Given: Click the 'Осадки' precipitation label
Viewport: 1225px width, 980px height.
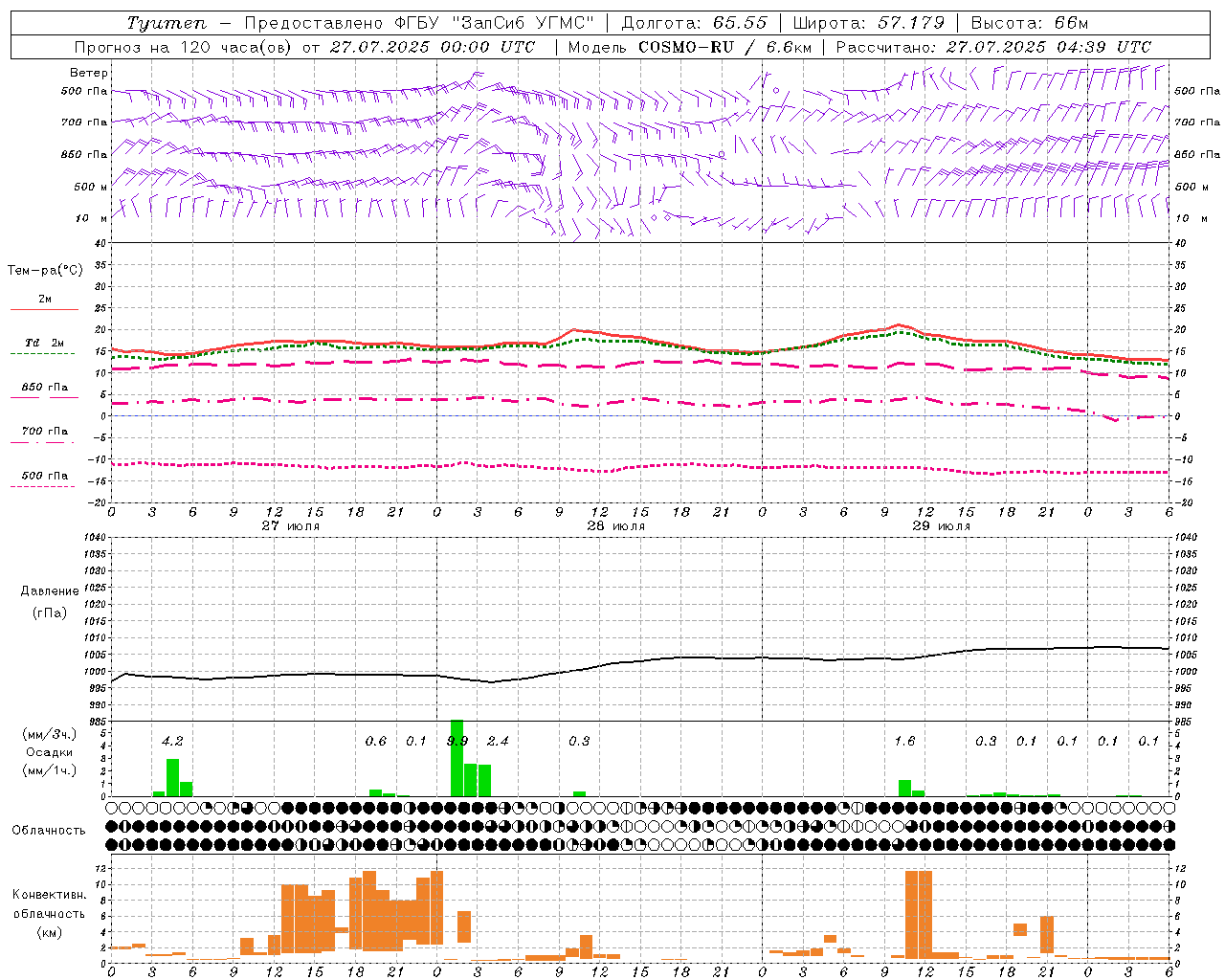Looking at the screenshot, I should 50,752.
